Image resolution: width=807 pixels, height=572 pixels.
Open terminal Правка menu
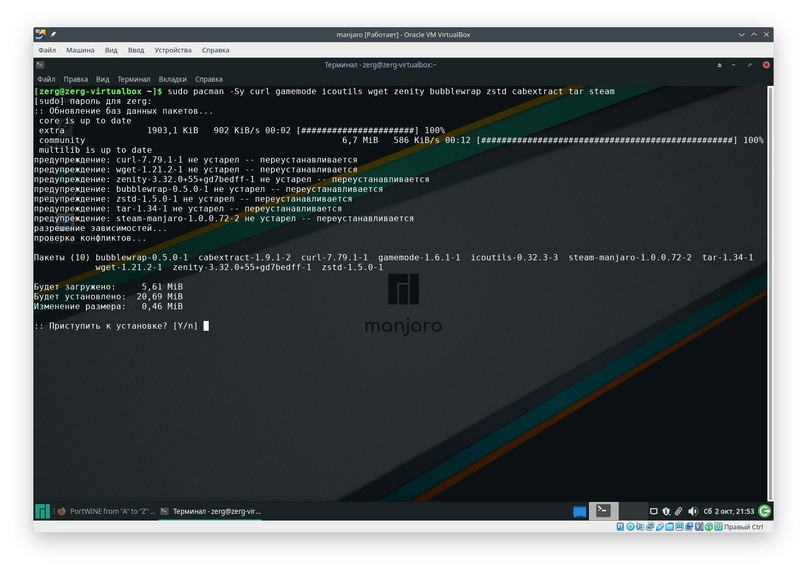point(76,79)
